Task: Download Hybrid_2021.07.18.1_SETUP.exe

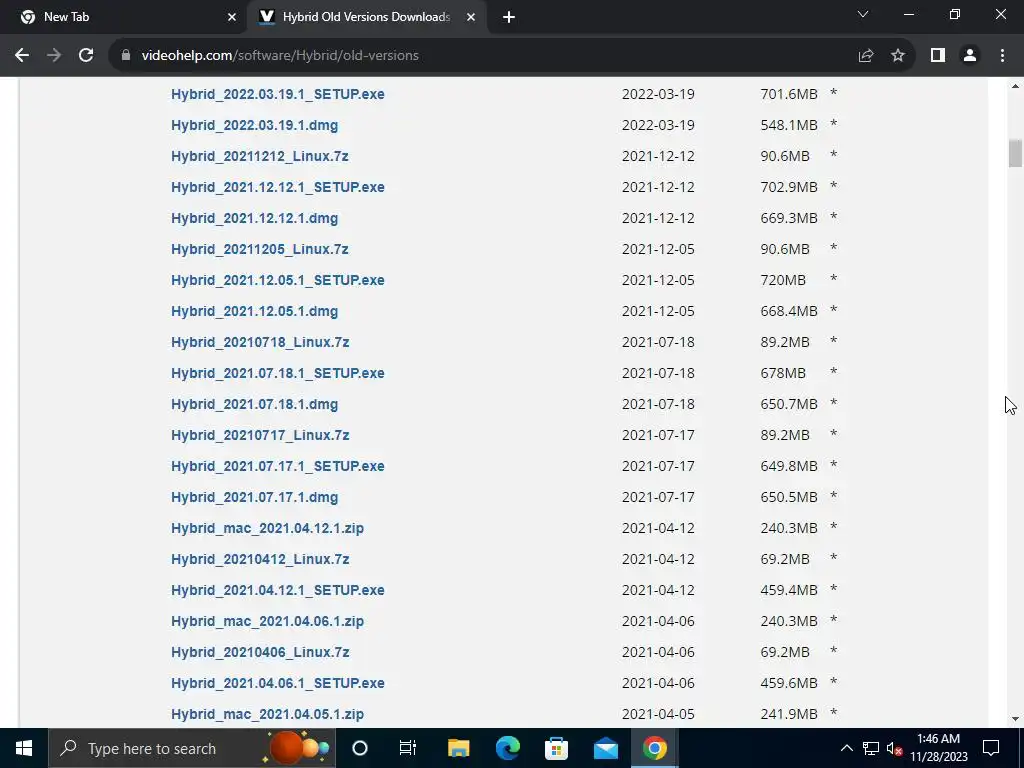Action: (278, 374)
